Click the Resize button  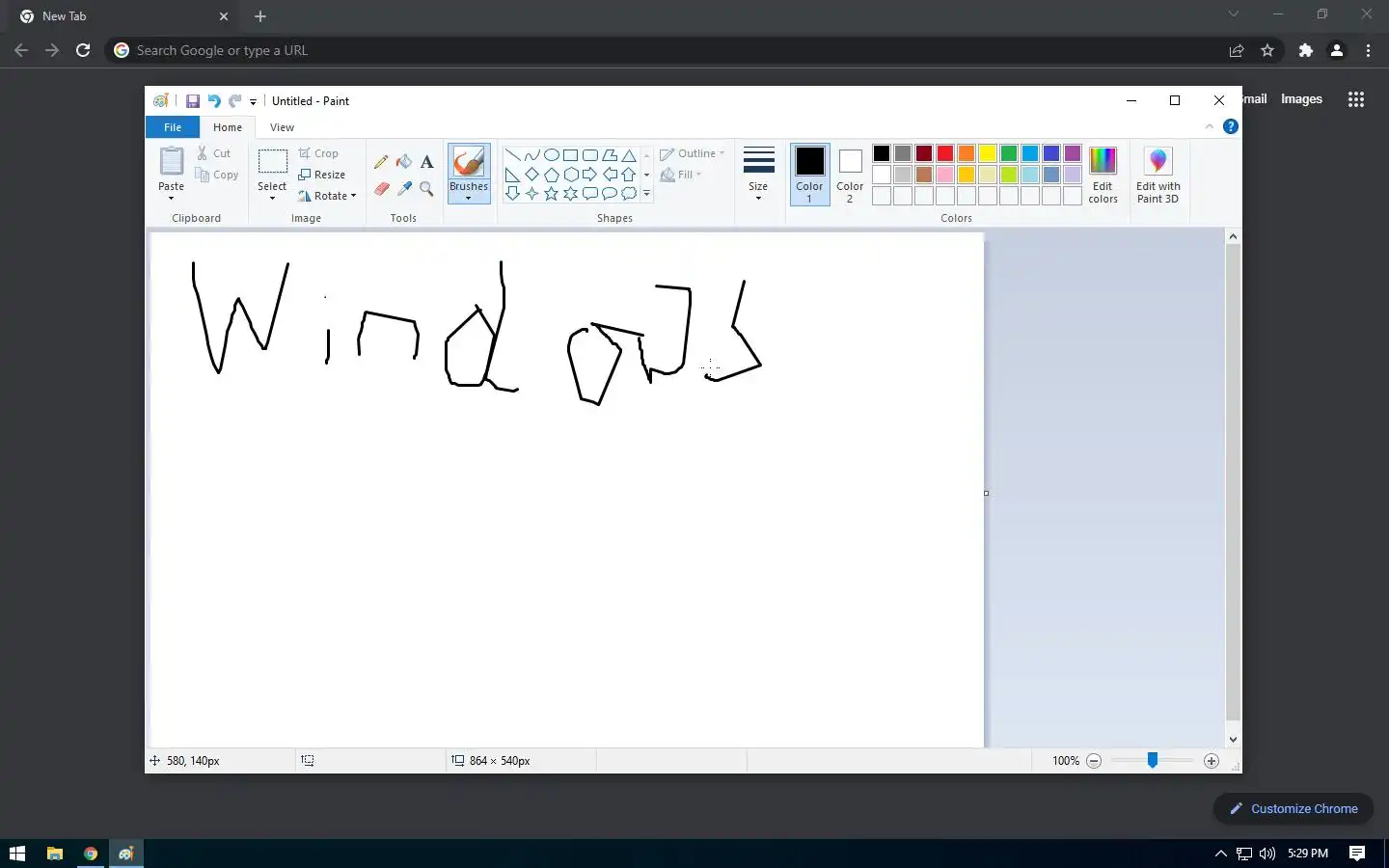click(322, 175)
